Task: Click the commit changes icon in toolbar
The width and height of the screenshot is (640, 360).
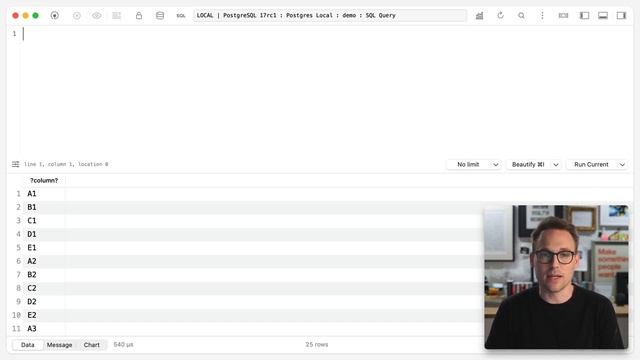Action: pyautogui.click(x=77, y=16)
